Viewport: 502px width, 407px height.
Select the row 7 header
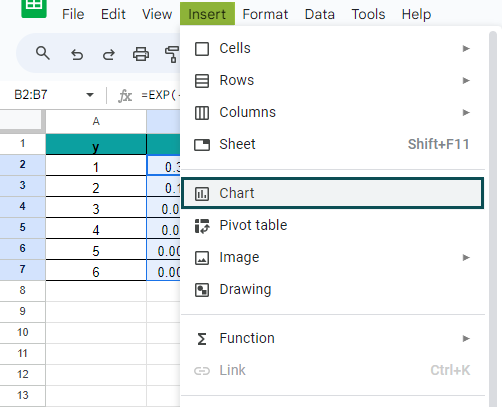pos(22,269)
